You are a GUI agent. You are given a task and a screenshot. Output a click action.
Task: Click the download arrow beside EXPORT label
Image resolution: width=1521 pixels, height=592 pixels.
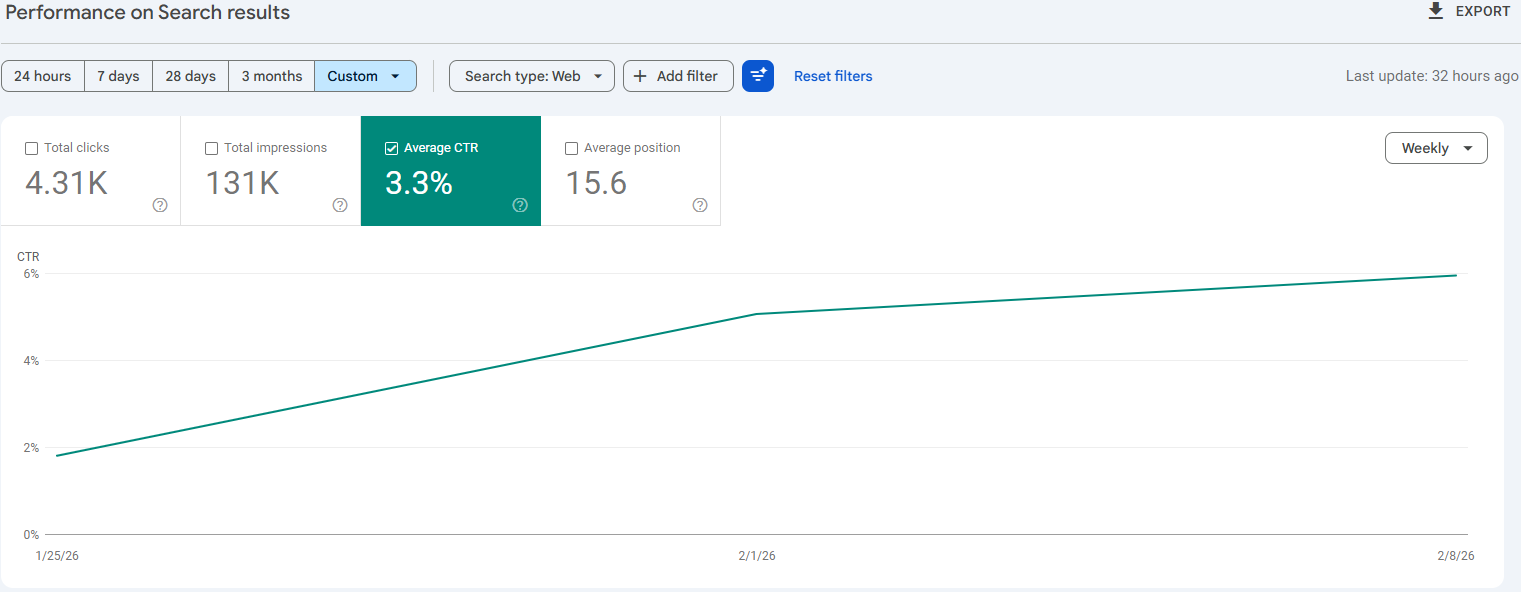coord(1437,11)
